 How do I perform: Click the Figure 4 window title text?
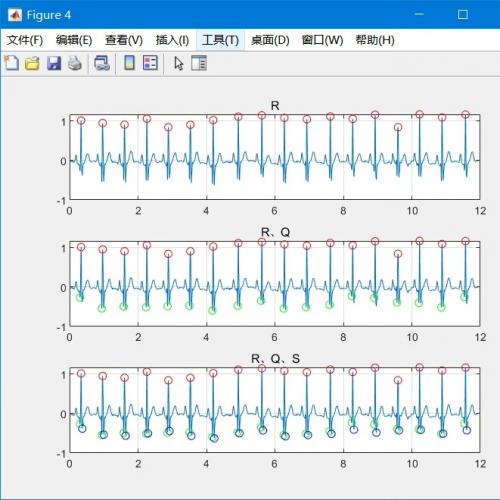[49, 15]
